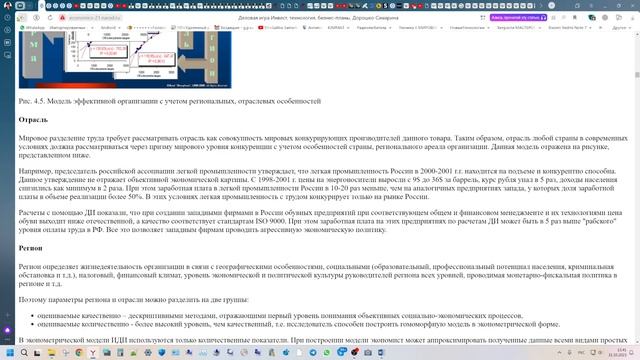Open the tab groups icon beside avatar
This screenshot has width=640, height=360.
20,6
